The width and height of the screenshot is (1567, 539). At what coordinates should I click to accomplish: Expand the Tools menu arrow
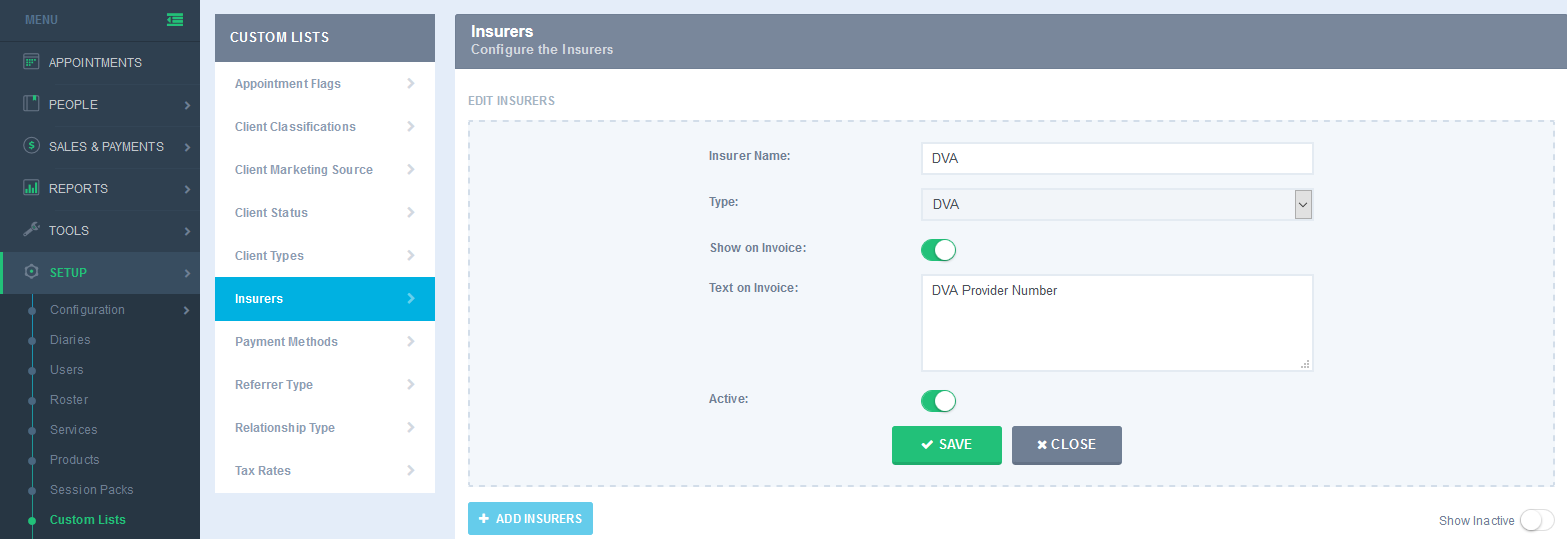click(187, 231)
